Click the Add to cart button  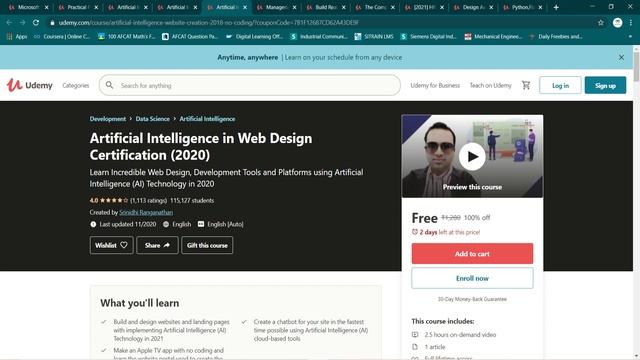[x=472, y=253]
